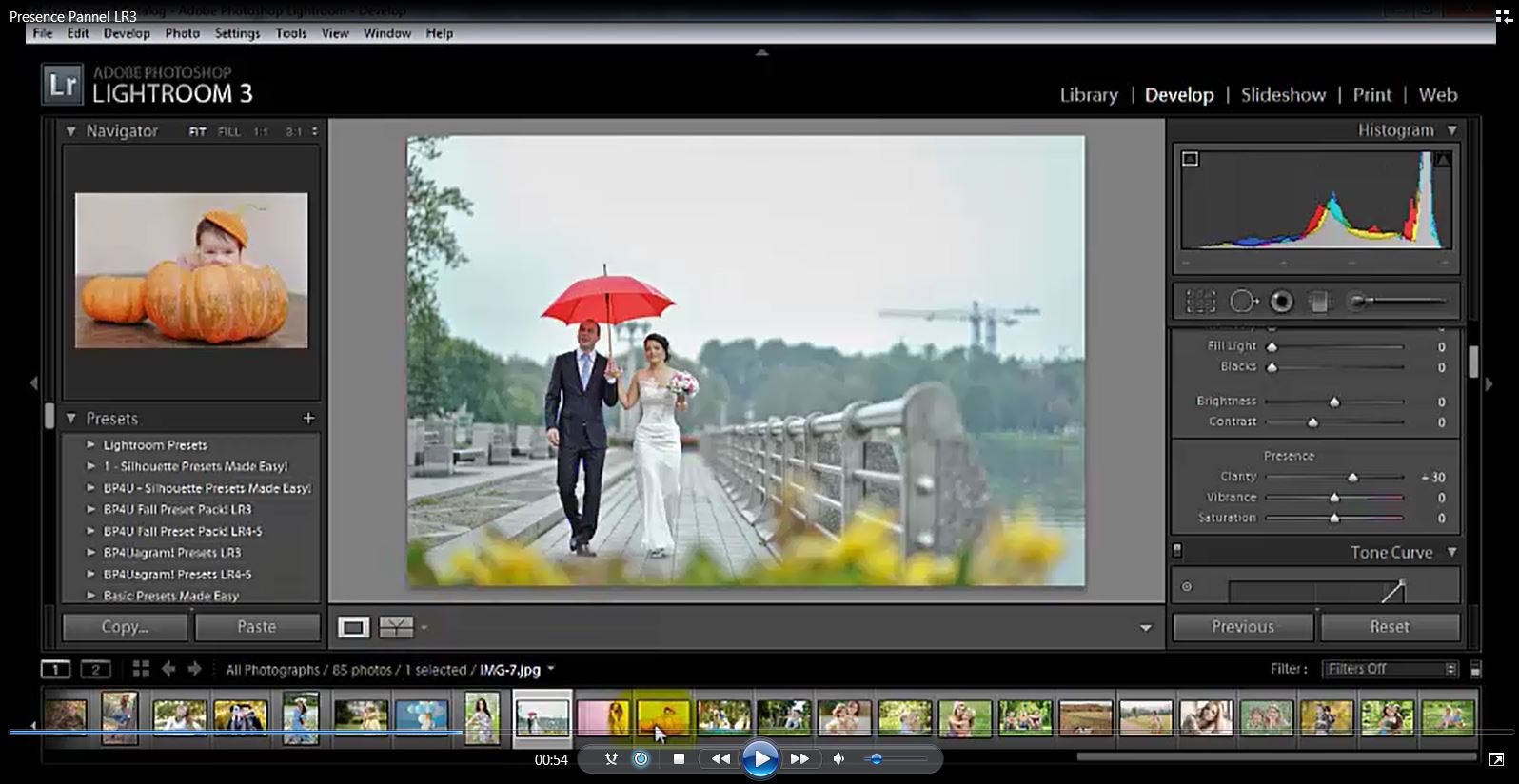Expand BP4U Fall Preset Pack! LR3 folder
The height and width of the screenshot is (784, 1519).
[90, 509]
